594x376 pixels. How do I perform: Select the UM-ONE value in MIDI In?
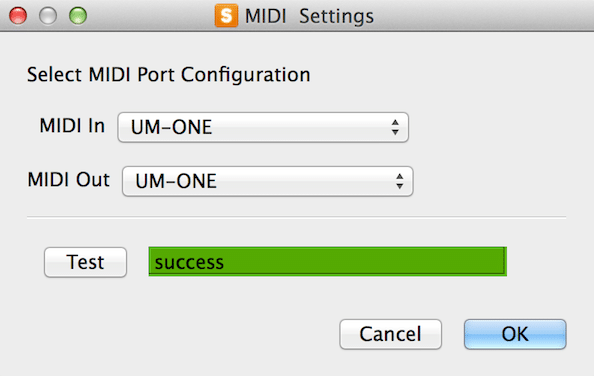click(x=171, y=127)
